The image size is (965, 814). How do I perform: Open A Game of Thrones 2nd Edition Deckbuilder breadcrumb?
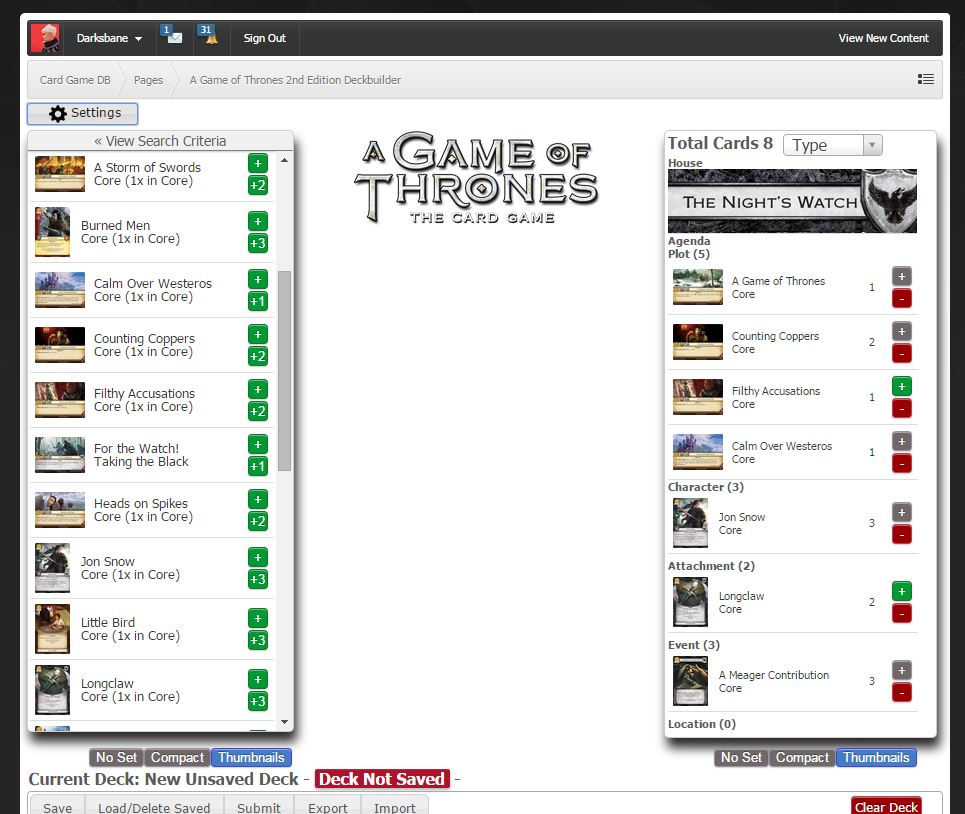295,80
